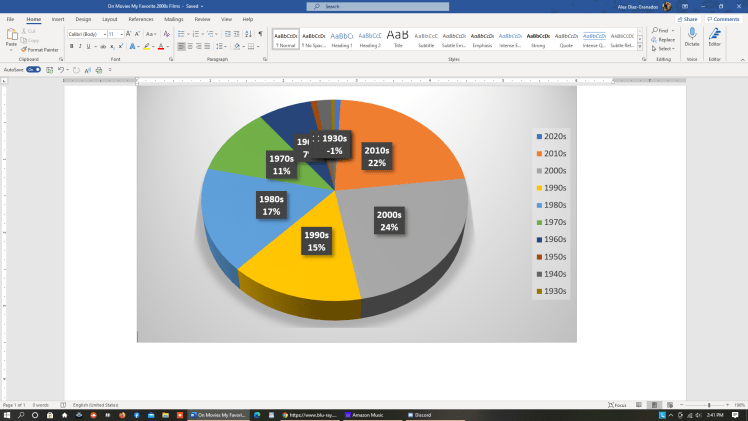The image size is (748, 421).
Task: Click the Show/Hide paragraph marks icon
Action: (x=260, y=34)
